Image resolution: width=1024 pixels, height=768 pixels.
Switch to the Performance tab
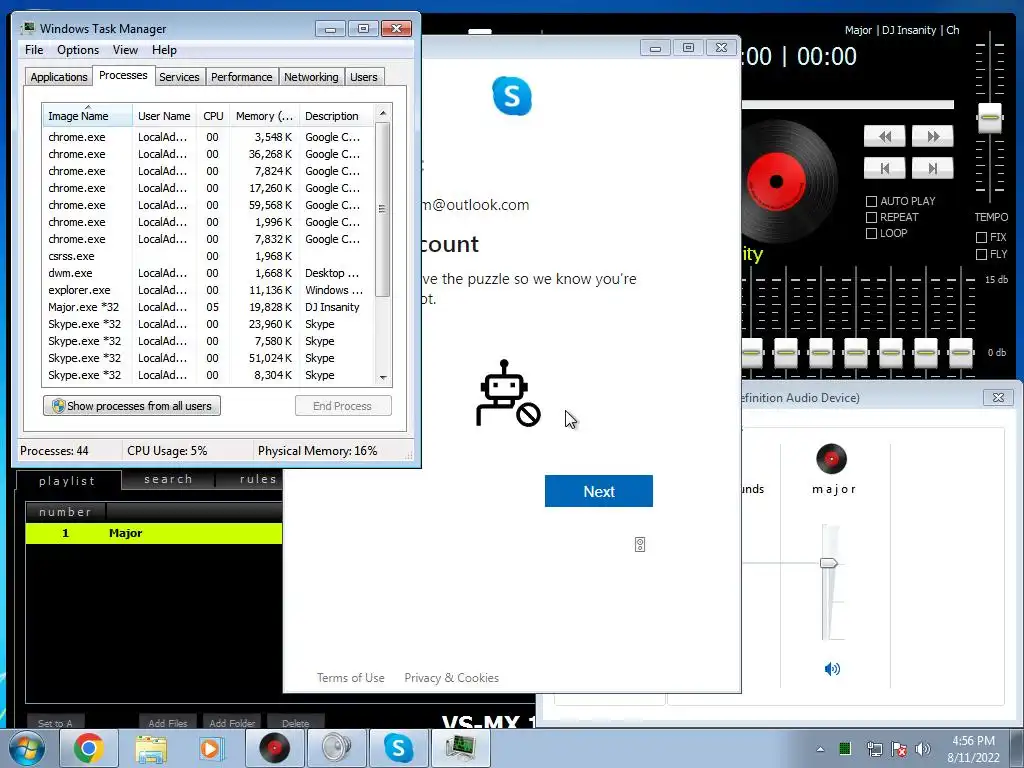coord(242,76)
